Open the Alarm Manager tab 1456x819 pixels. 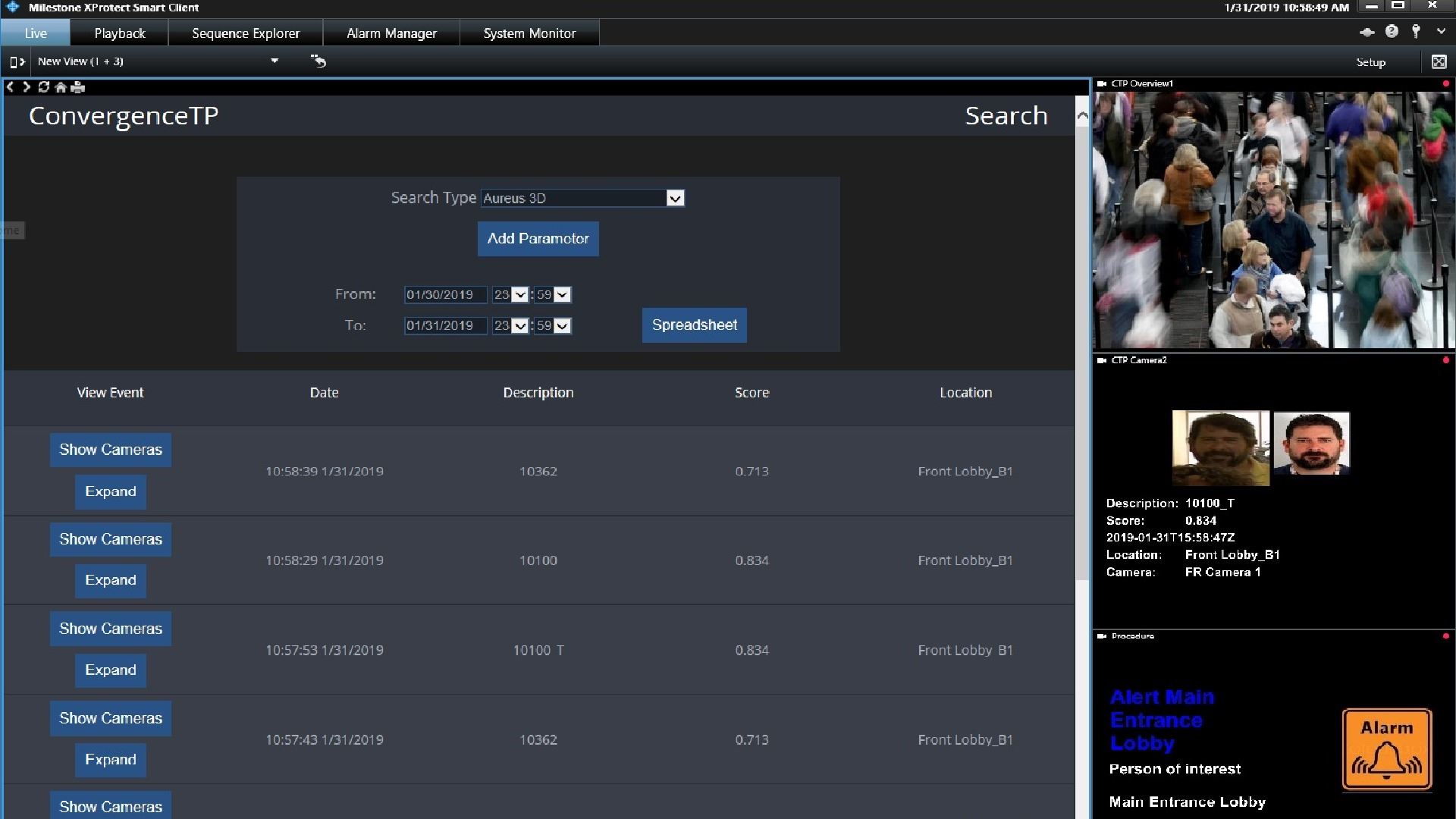coord(391,33)
